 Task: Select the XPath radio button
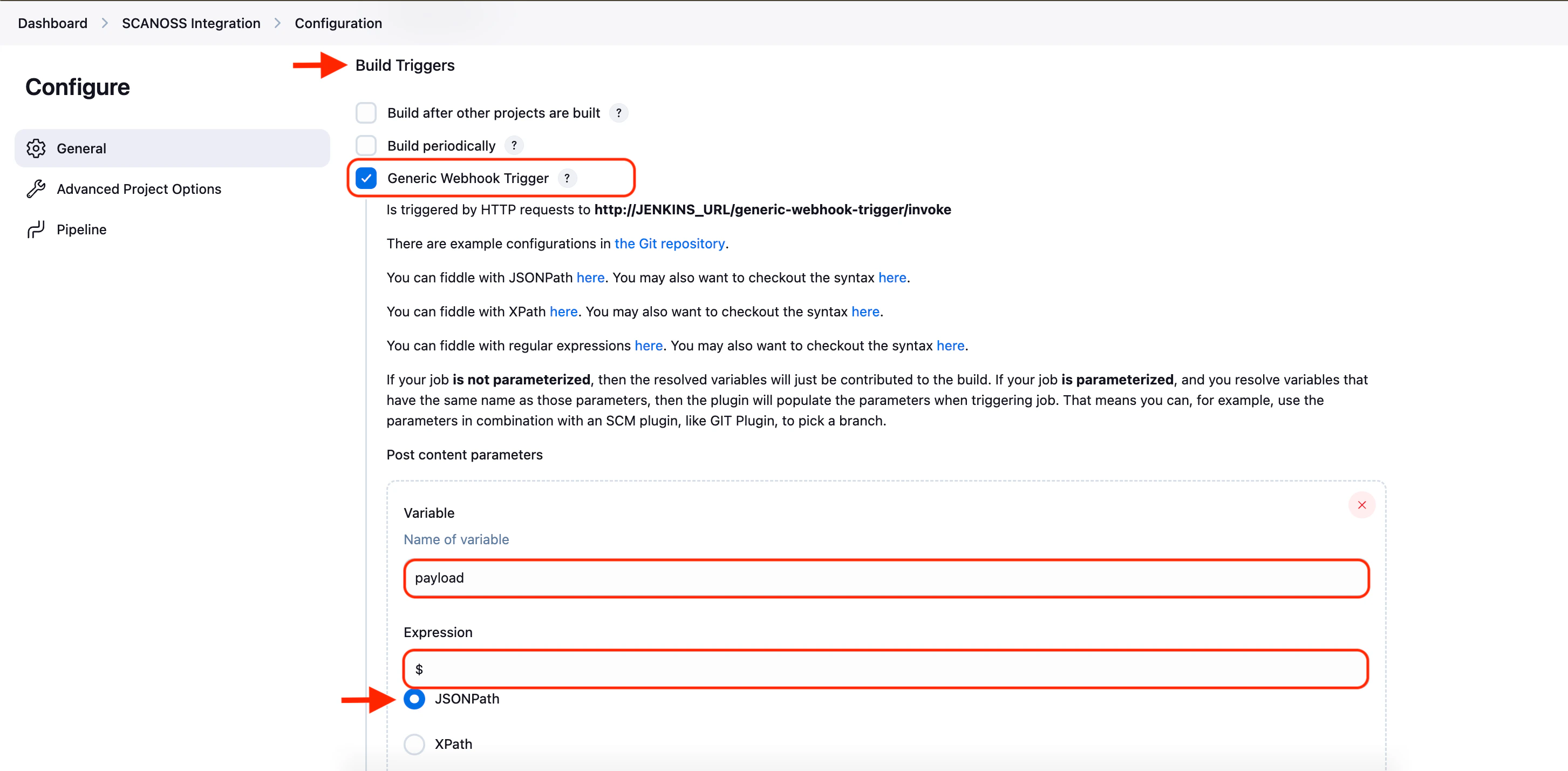[x=414, y=743]
